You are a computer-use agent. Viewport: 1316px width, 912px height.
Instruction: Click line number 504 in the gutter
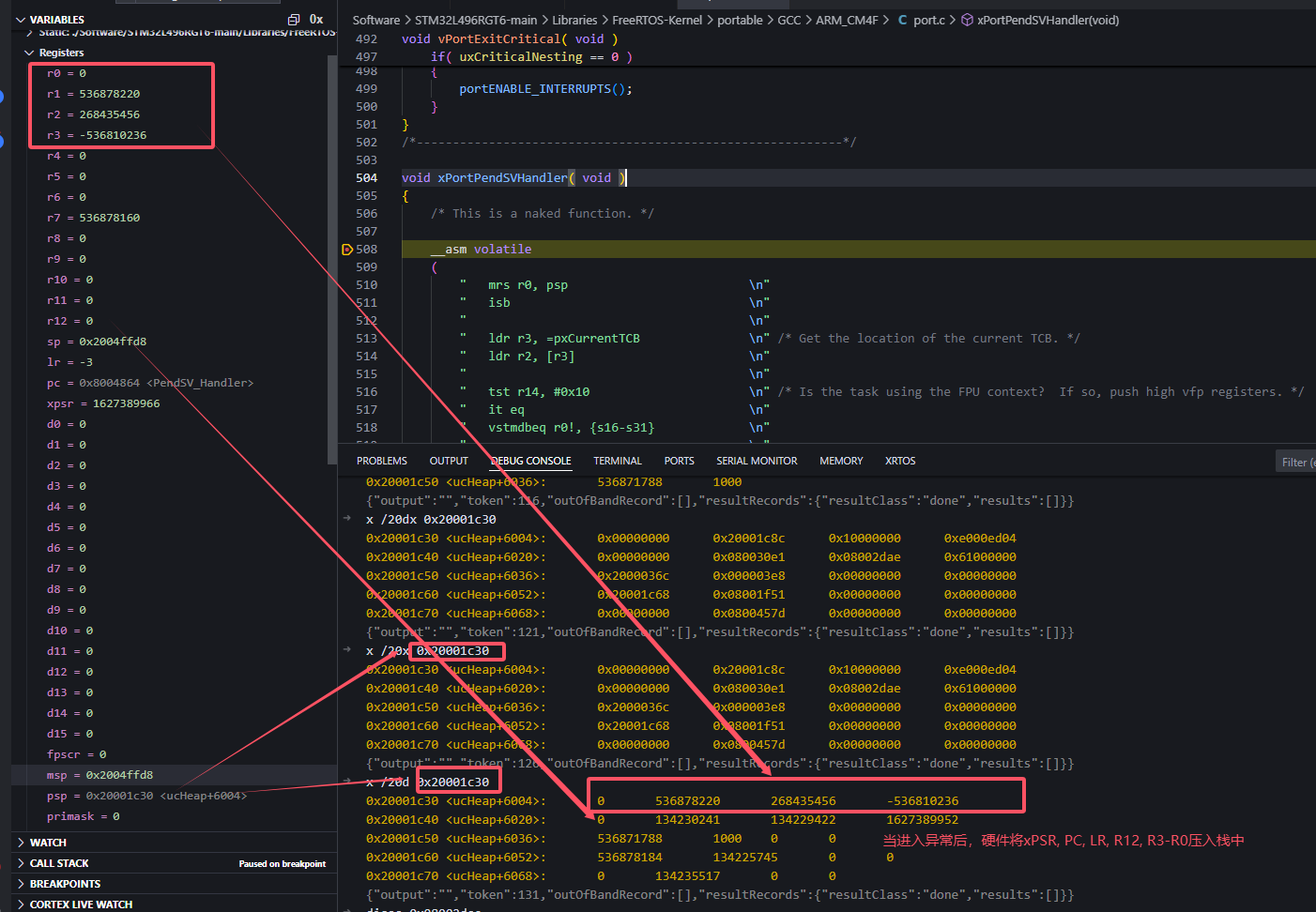pos(366,178)
